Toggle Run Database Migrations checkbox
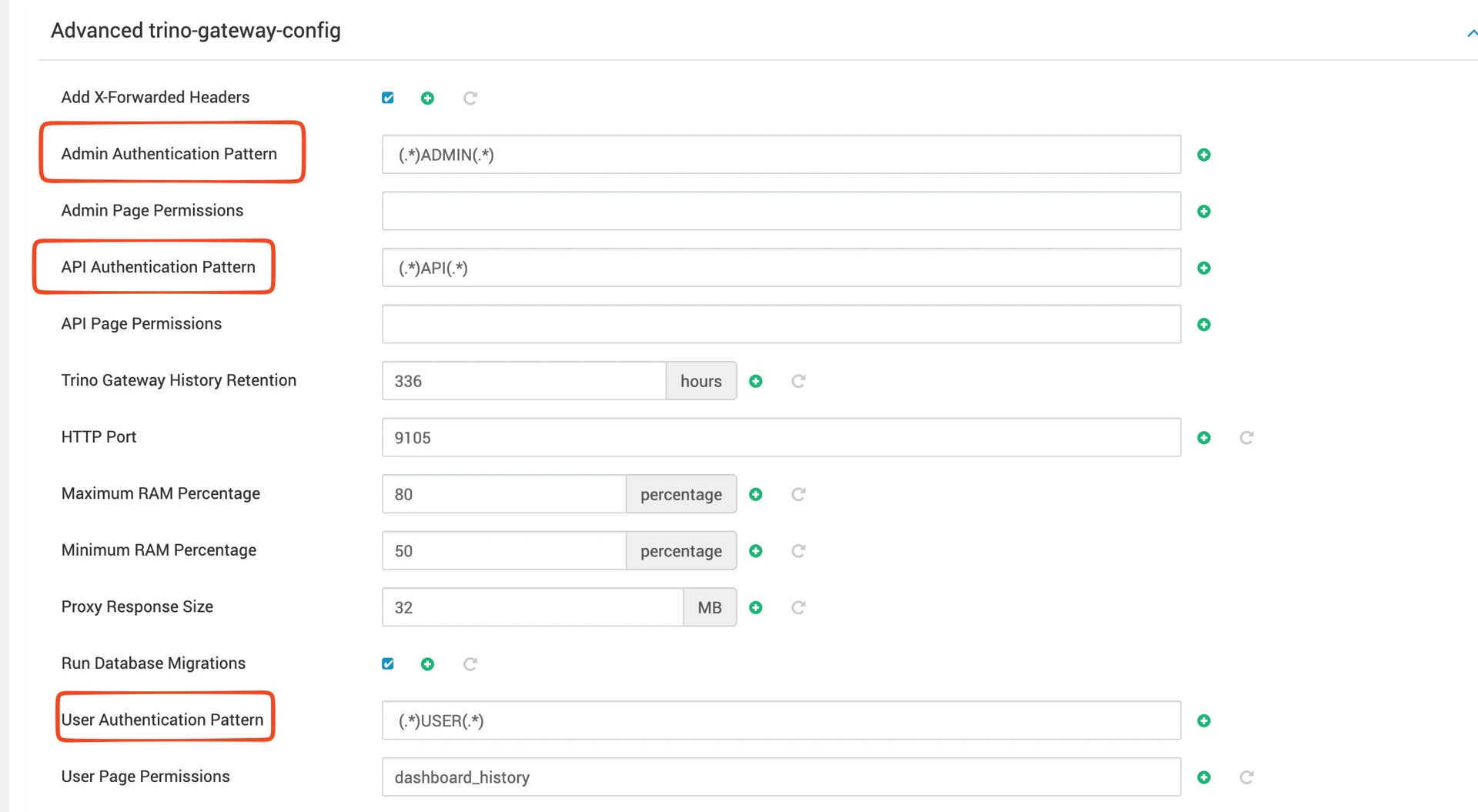Viewport: 1478px width, 812px height. point(388,663)
